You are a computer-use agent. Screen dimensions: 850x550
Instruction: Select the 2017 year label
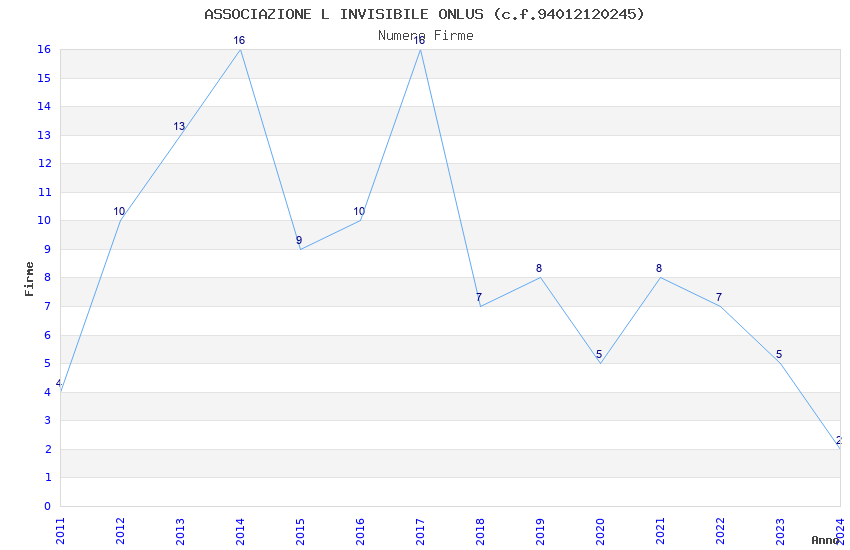(420, 531)
